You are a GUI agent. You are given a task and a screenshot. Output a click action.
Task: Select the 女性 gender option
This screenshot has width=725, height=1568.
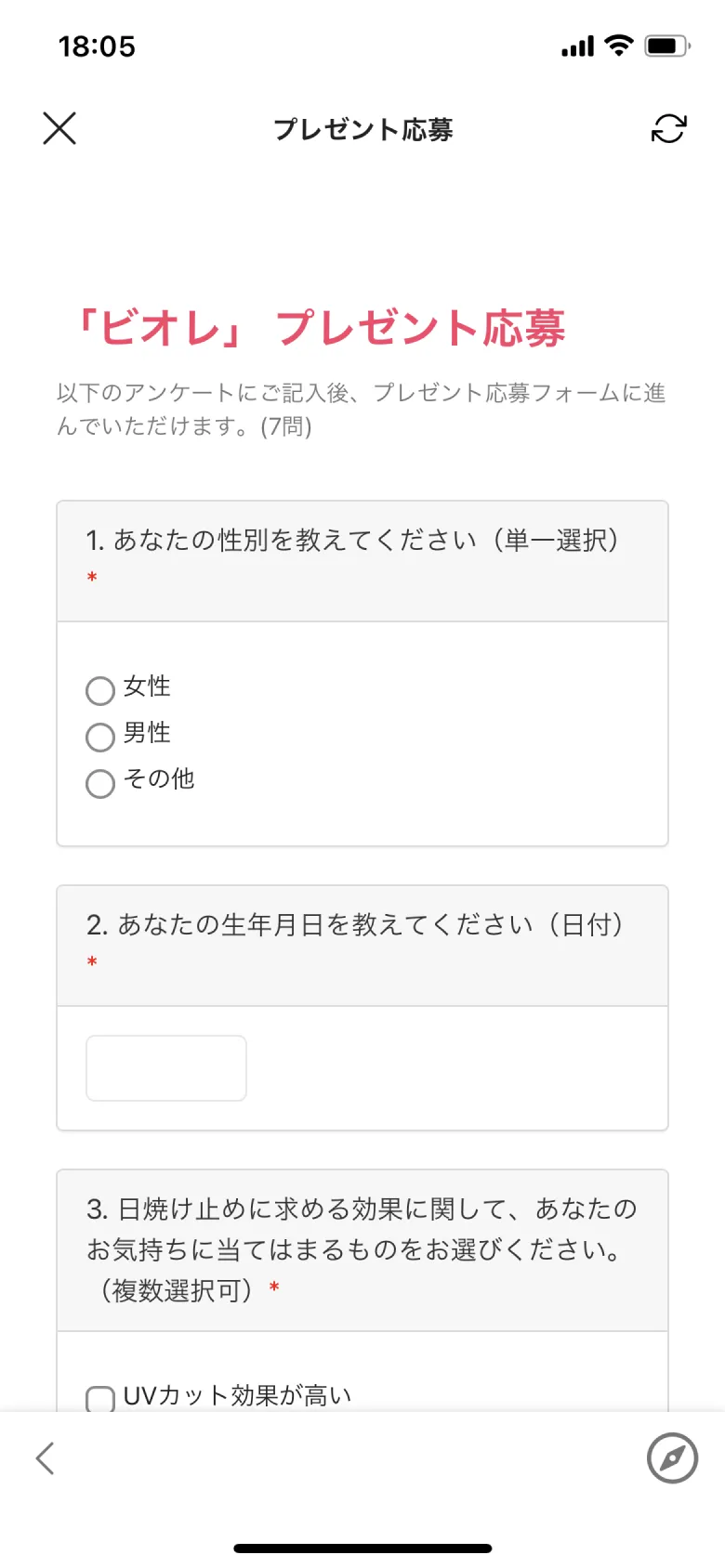[99, 690]
